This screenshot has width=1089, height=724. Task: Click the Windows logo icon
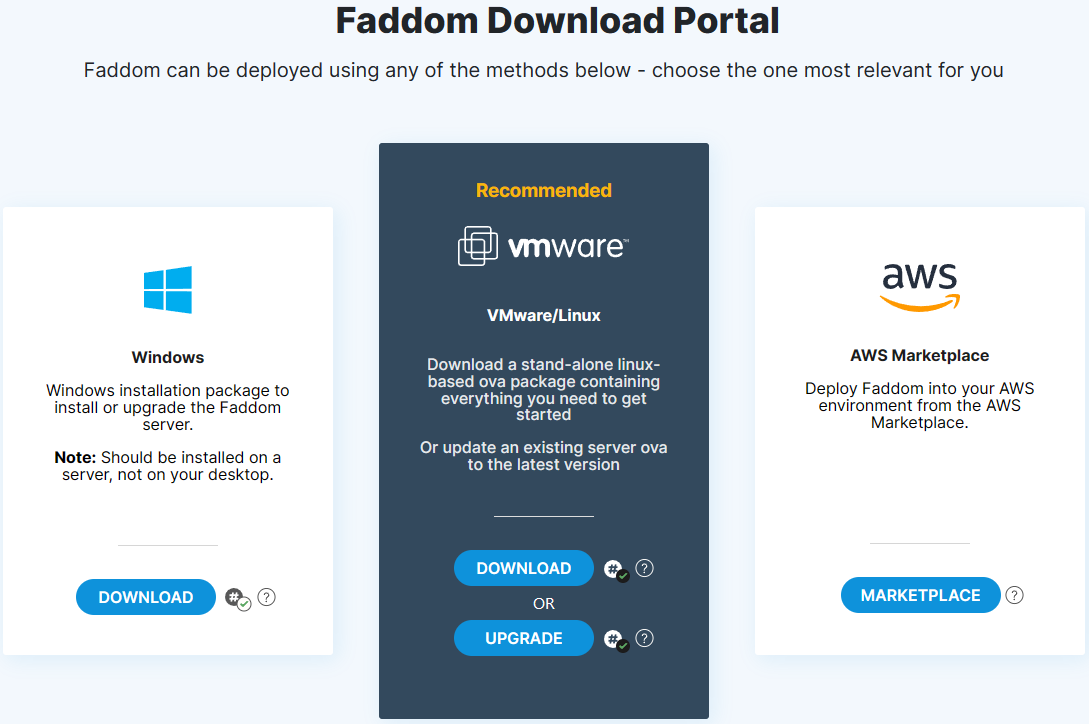click(167, 290)
